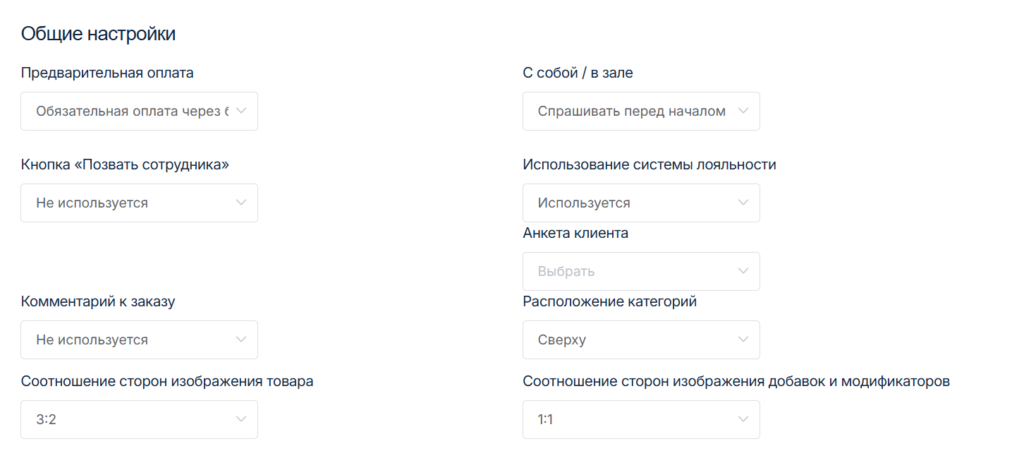Click the Анкета клиента label
Screen dimensions: 1024x463
coord(575,233)
